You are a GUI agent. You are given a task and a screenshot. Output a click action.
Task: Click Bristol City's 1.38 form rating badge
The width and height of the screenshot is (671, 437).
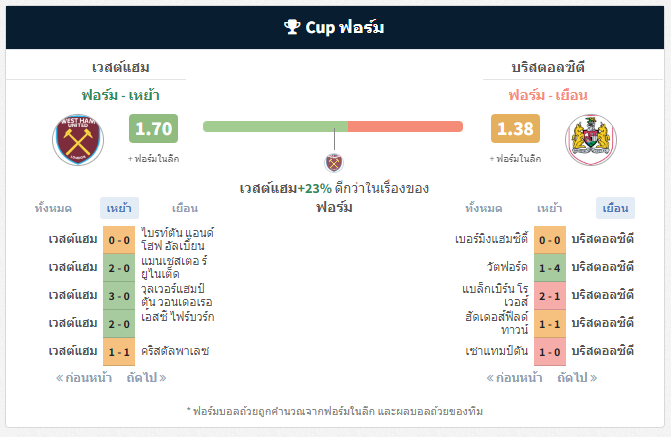click(x=515, y=128)
